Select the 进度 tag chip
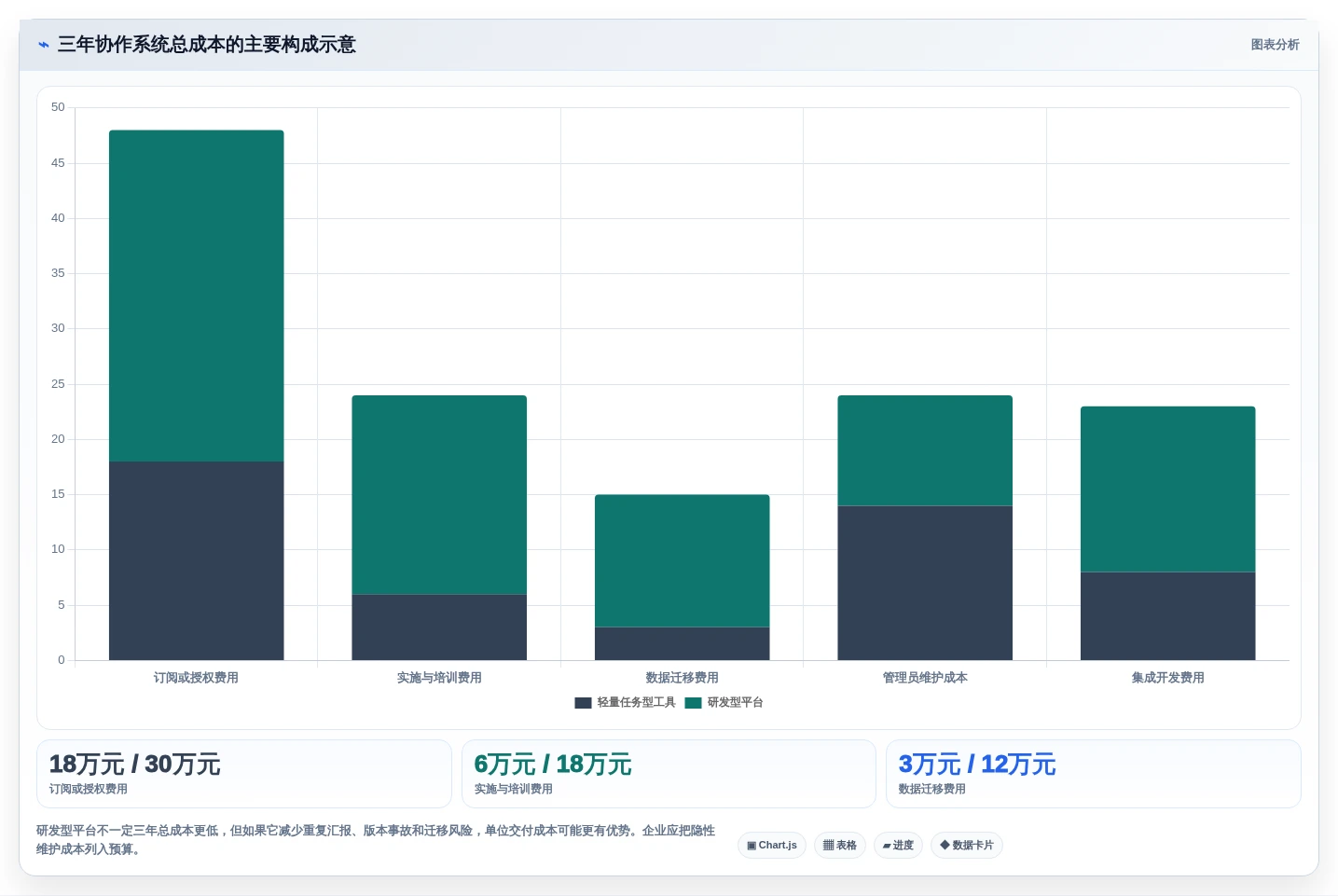Image resolution: width=1338 pixels, height=896 pixels. coord(898,846)
